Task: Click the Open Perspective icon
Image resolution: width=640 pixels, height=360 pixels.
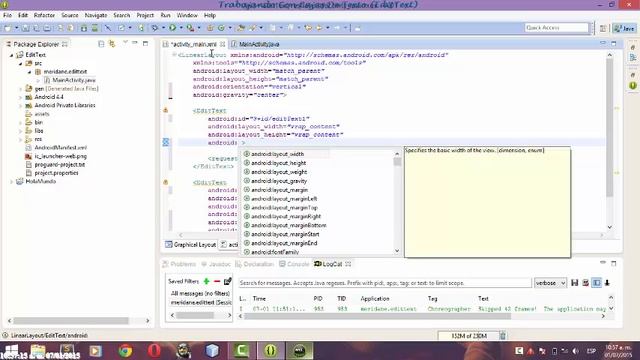Action: pos(603,28)
